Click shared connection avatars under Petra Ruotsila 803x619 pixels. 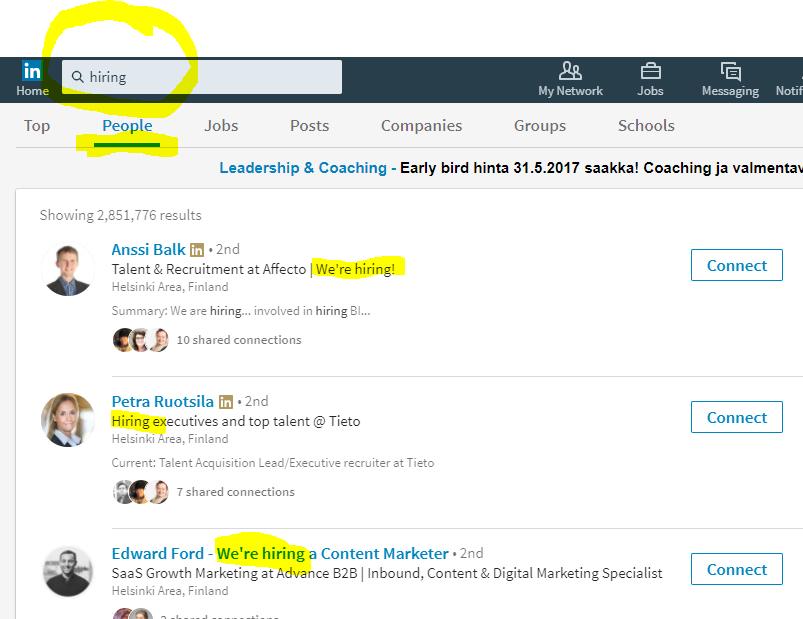pos(141,492)
